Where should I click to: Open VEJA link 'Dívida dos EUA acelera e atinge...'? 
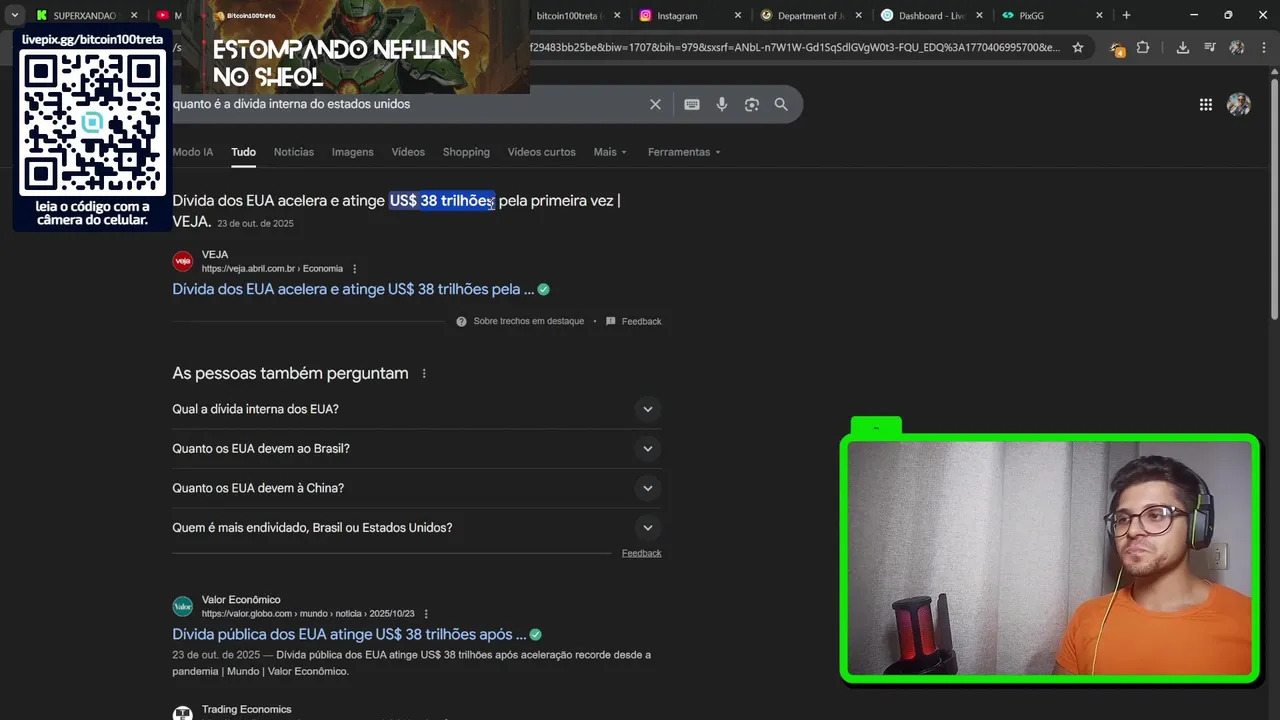tap(353, 289)
